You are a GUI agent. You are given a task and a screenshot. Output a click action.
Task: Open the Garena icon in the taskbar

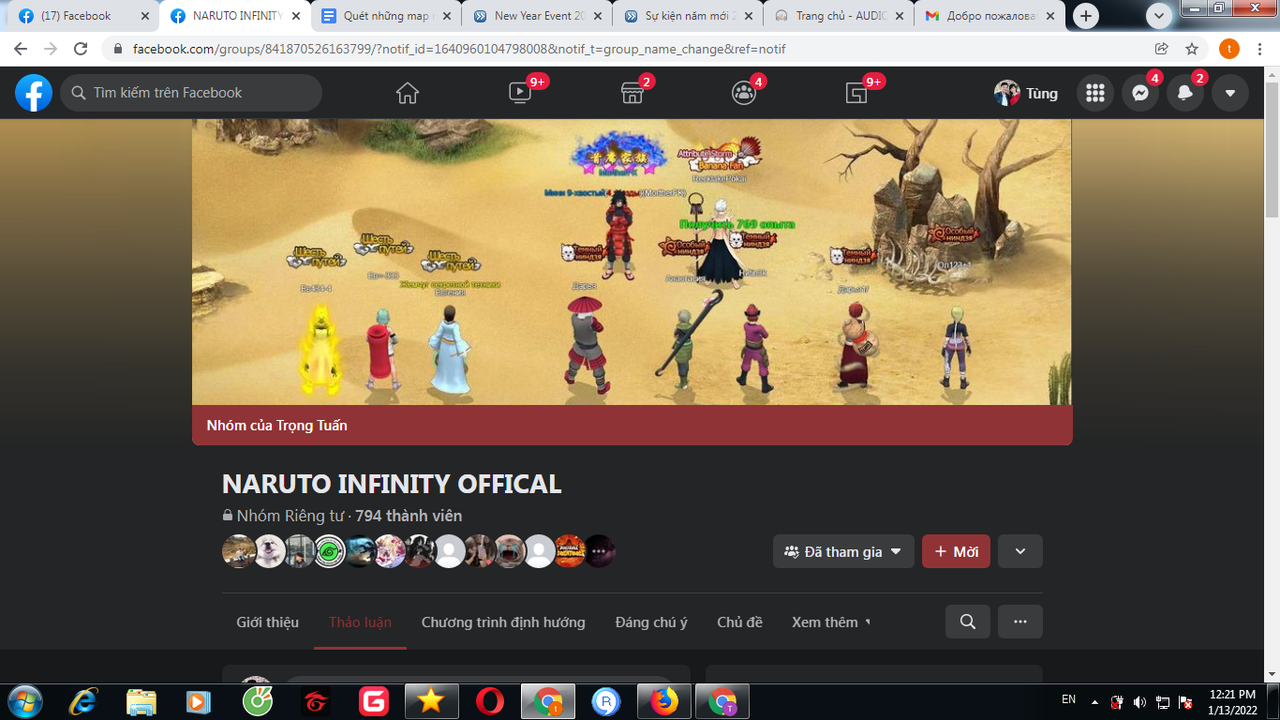(x=316, y=701)
